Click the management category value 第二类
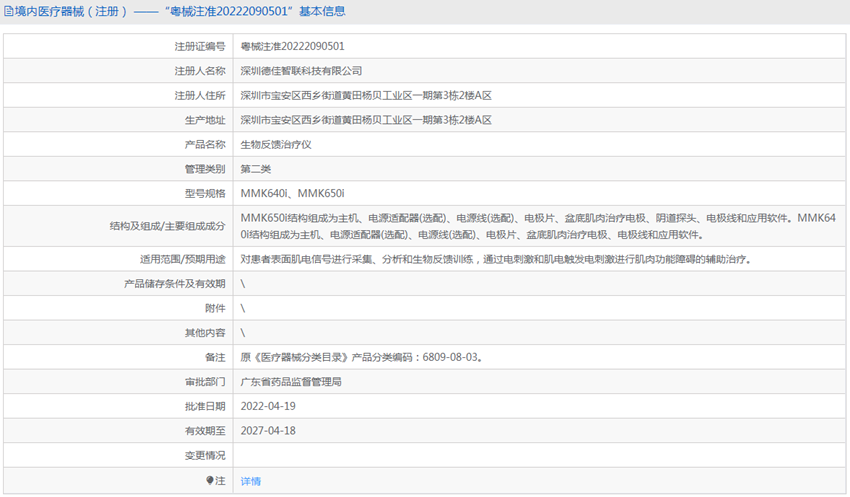This screenshot has width=850, height=497. click(256, 169)
